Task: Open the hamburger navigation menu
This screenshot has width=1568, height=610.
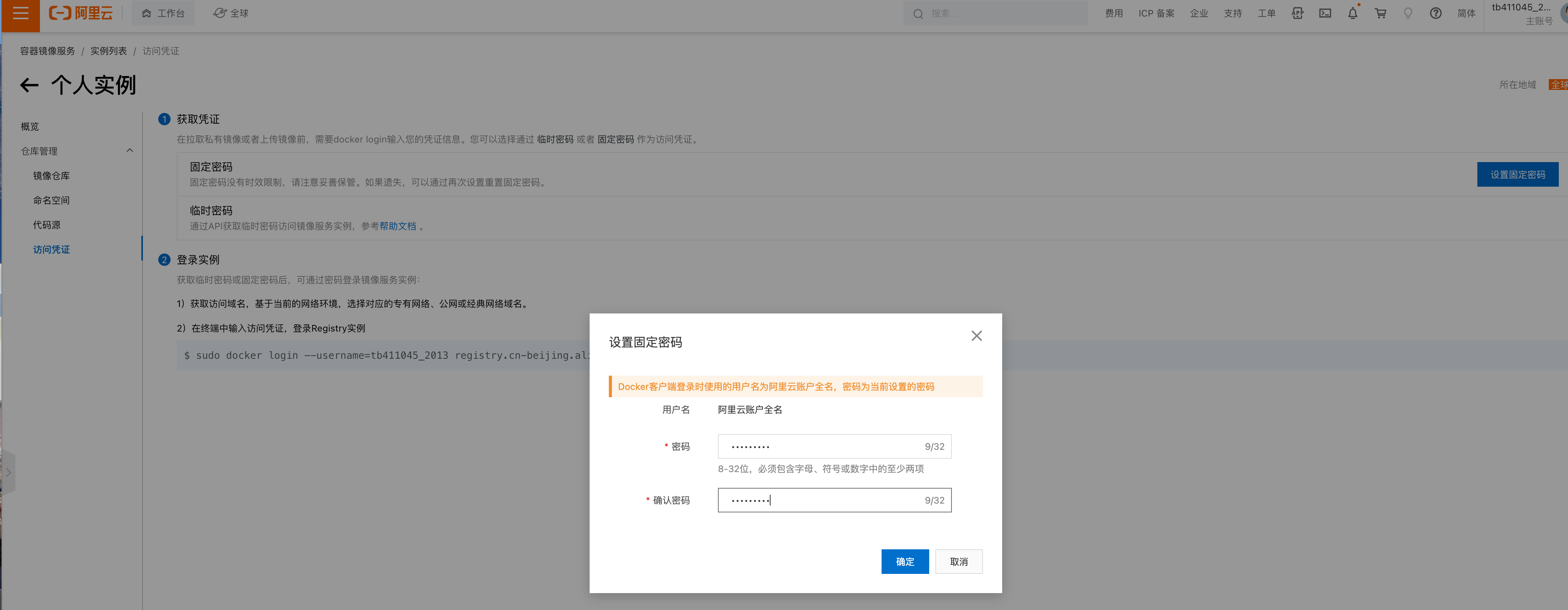Action: point(20,13)
